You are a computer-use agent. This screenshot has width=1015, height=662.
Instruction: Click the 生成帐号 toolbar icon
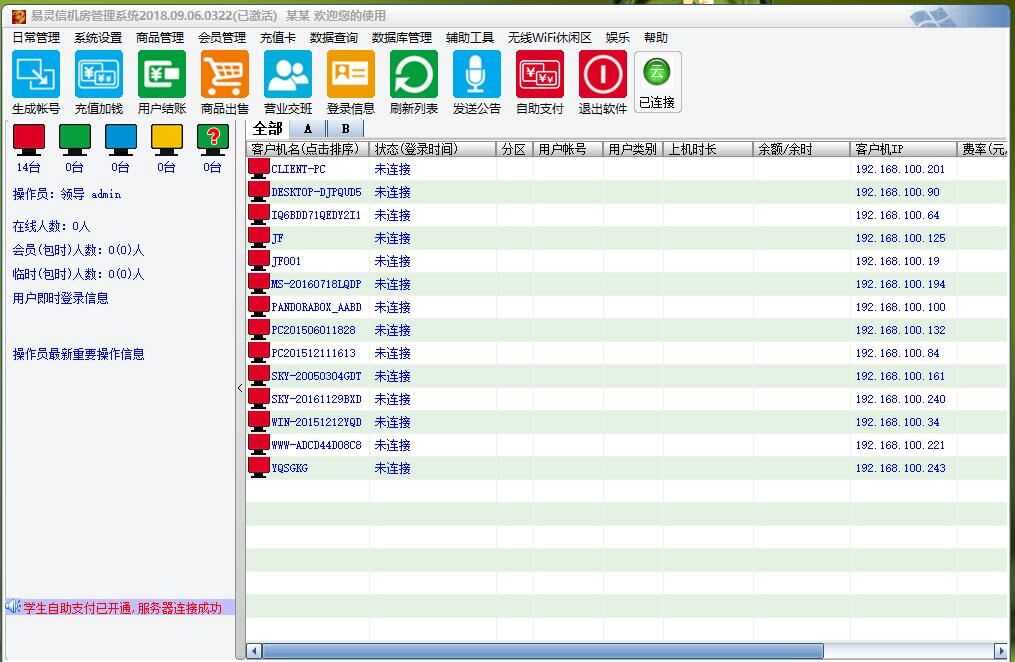[x=36, y=74]
